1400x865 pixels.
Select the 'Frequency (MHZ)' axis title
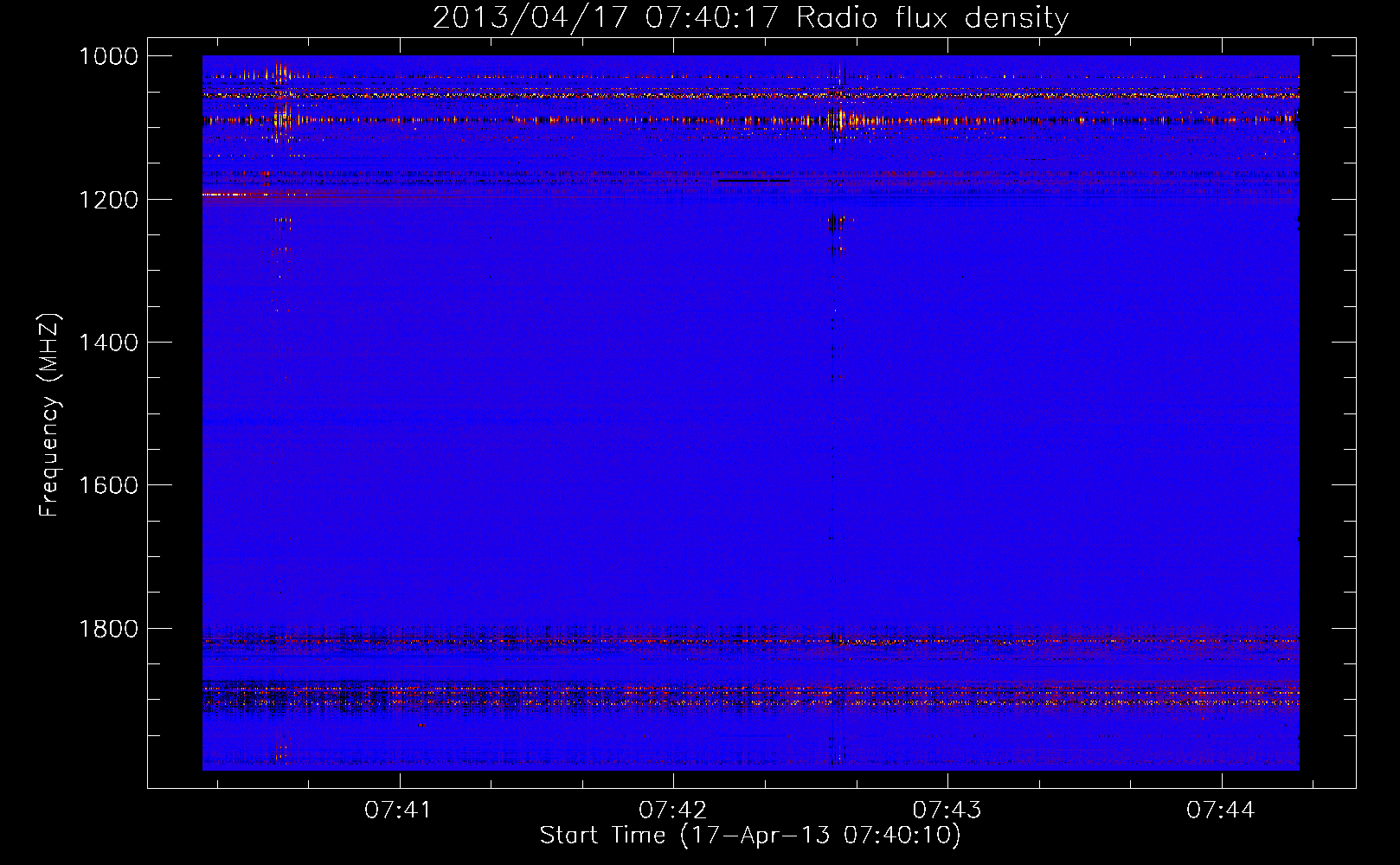[49, 415]
